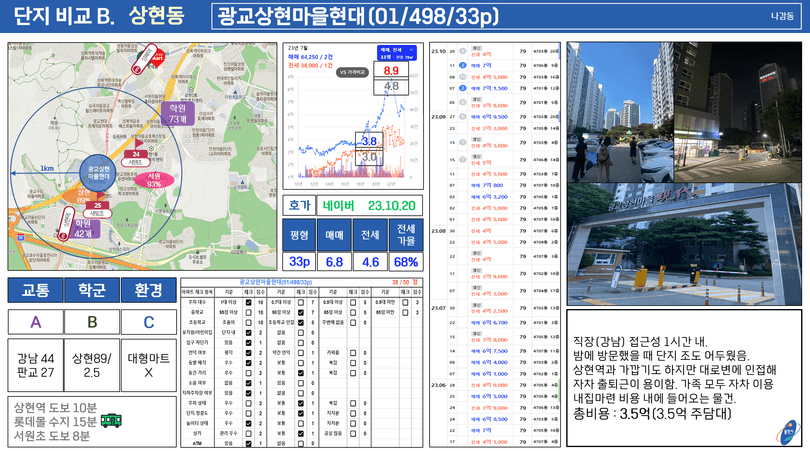
Task: Click the 평형 header cell
Action: 299,235
